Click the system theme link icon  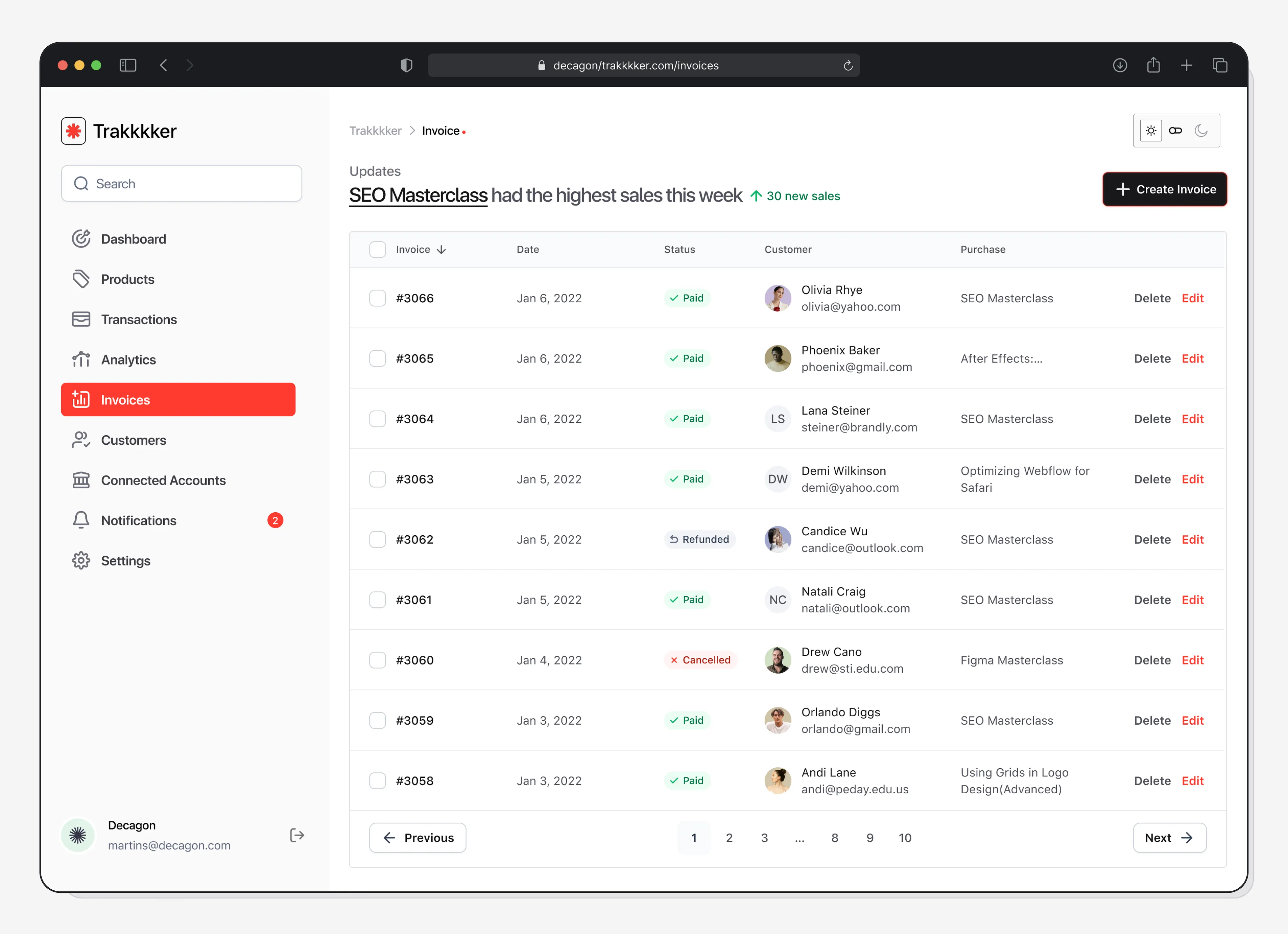(1175, 131)
